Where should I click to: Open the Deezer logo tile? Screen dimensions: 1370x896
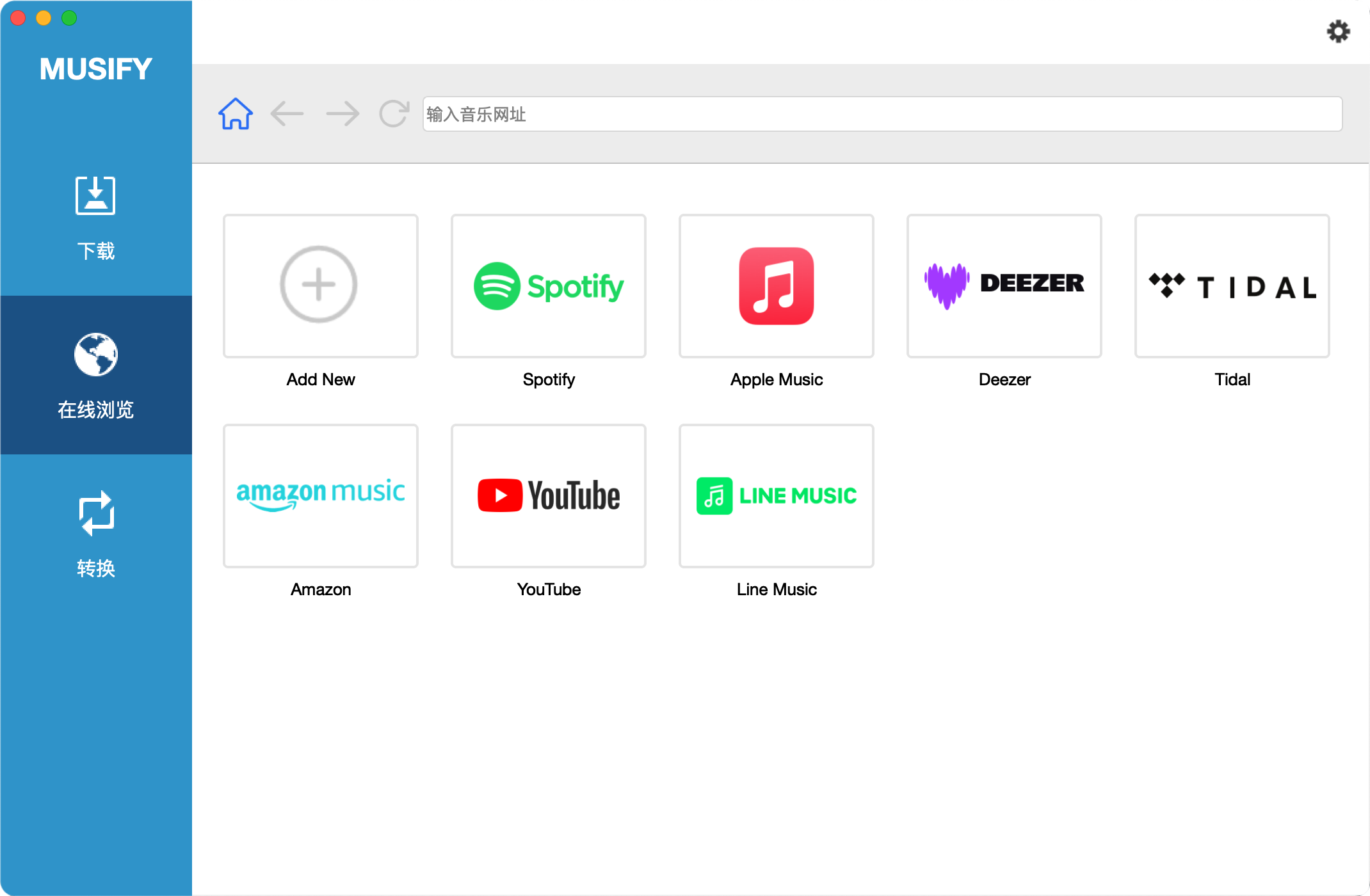pos(1004,286)
